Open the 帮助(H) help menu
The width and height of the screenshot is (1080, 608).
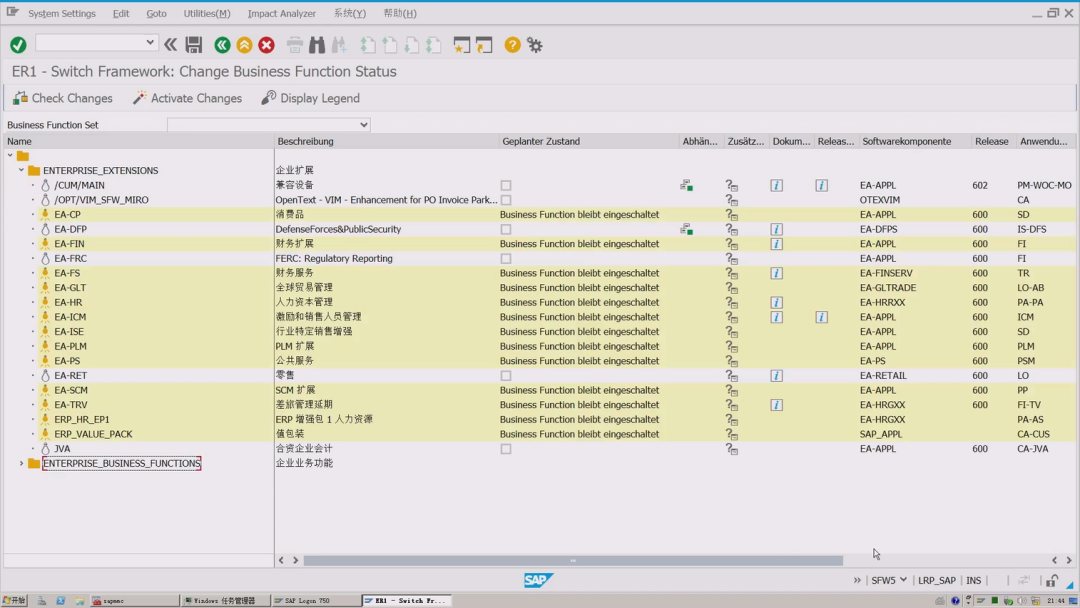coord(399,13)
